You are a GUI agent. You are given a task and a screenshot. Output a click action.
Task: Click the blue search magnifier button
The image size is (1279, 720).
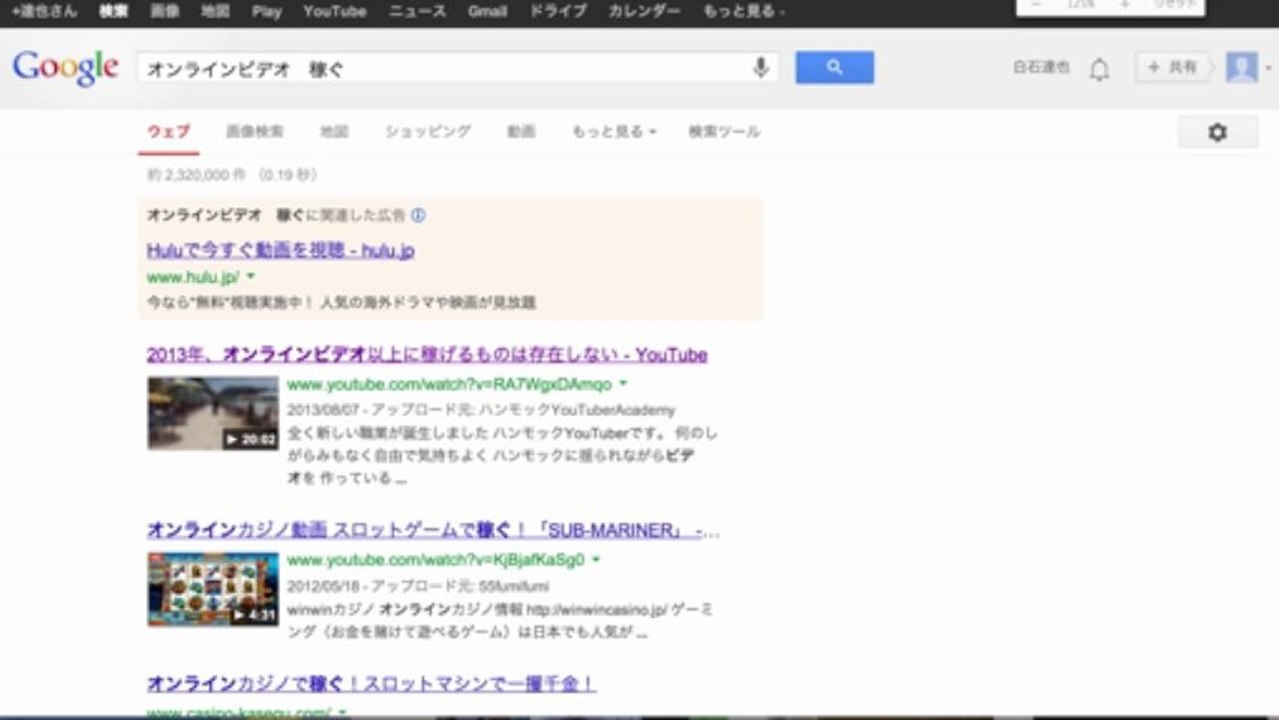[x=834, y=68]
